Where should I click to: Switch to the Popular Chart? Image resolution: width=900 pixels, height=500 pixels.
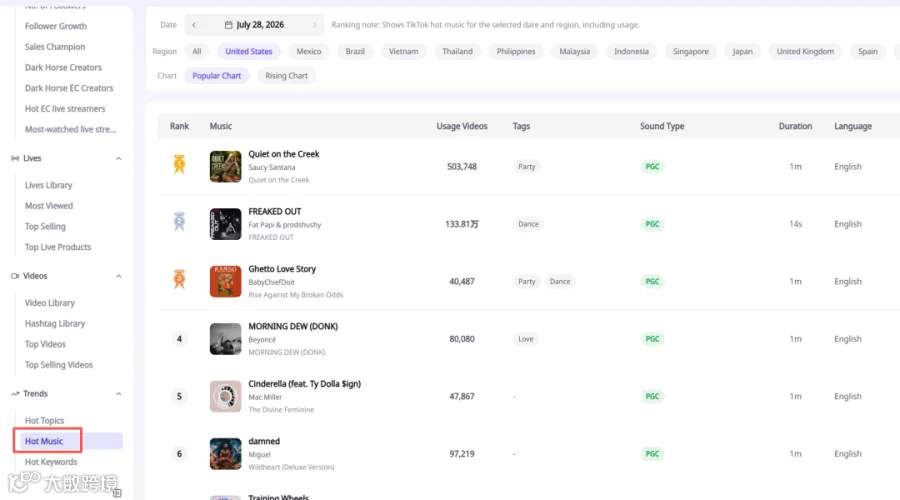coord(216,76)
